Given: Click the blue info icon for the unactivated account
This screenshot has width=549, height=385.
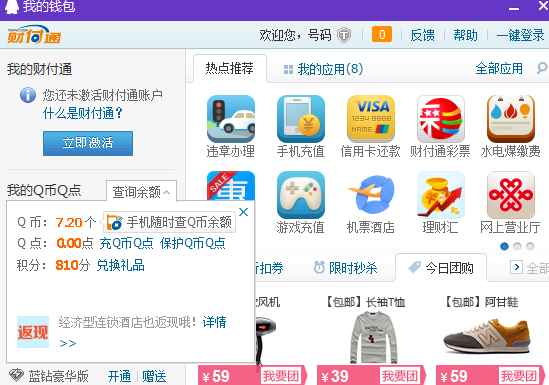Looking at the screenshot, I should [x=28, y=95].
